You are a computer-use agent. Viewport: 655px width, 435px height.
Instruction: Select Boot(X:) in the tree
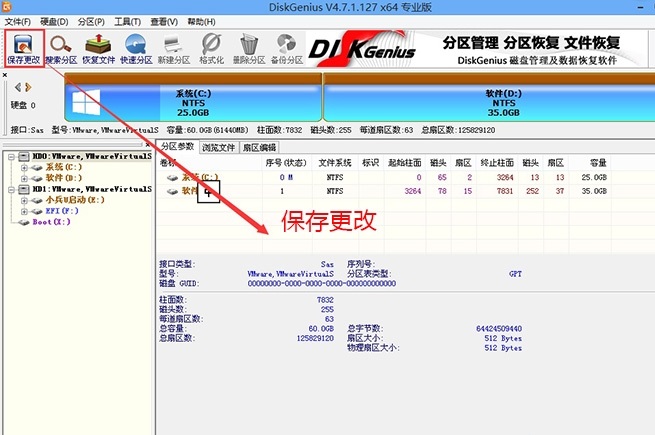tap(52, 222)
